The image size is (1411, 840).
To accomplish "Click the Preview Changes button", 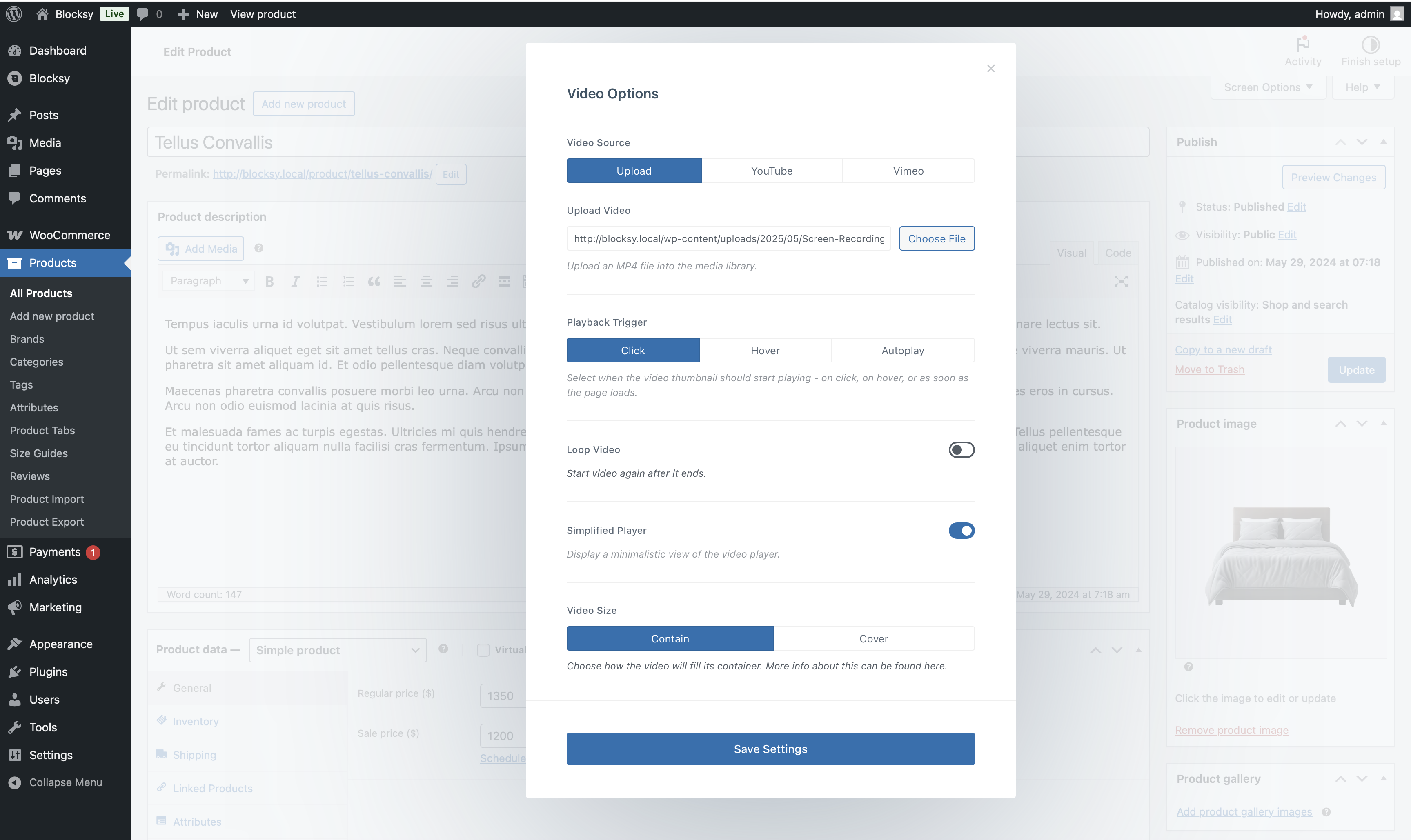I will coord(1333,178).
